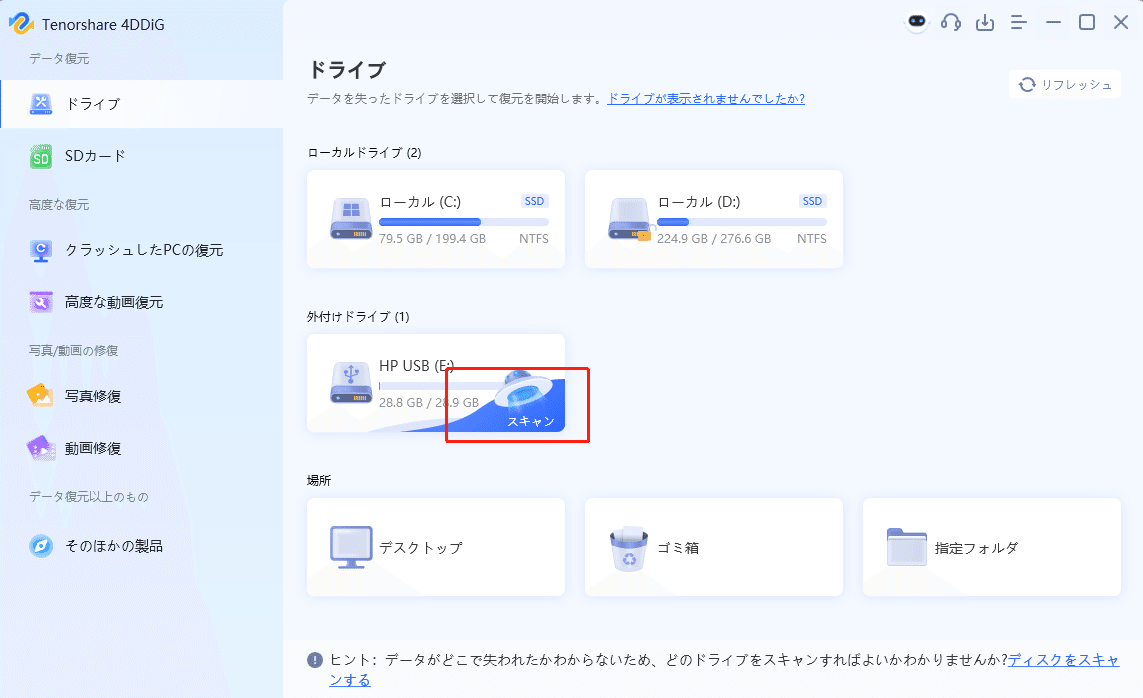Image resolution: width=1143 pixels, height=698 pixels.
Task: Open the hamburger menu icon
Action: 1019,23
